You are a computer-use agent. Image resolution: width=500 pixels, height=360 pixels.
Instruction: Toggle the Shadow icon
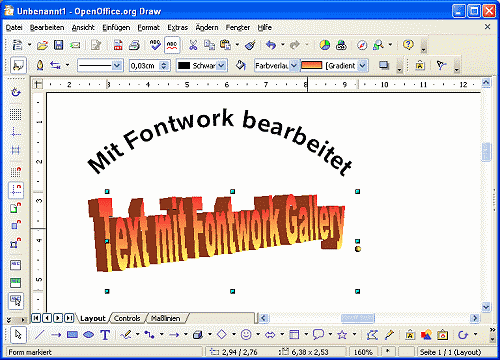(384, 65)
